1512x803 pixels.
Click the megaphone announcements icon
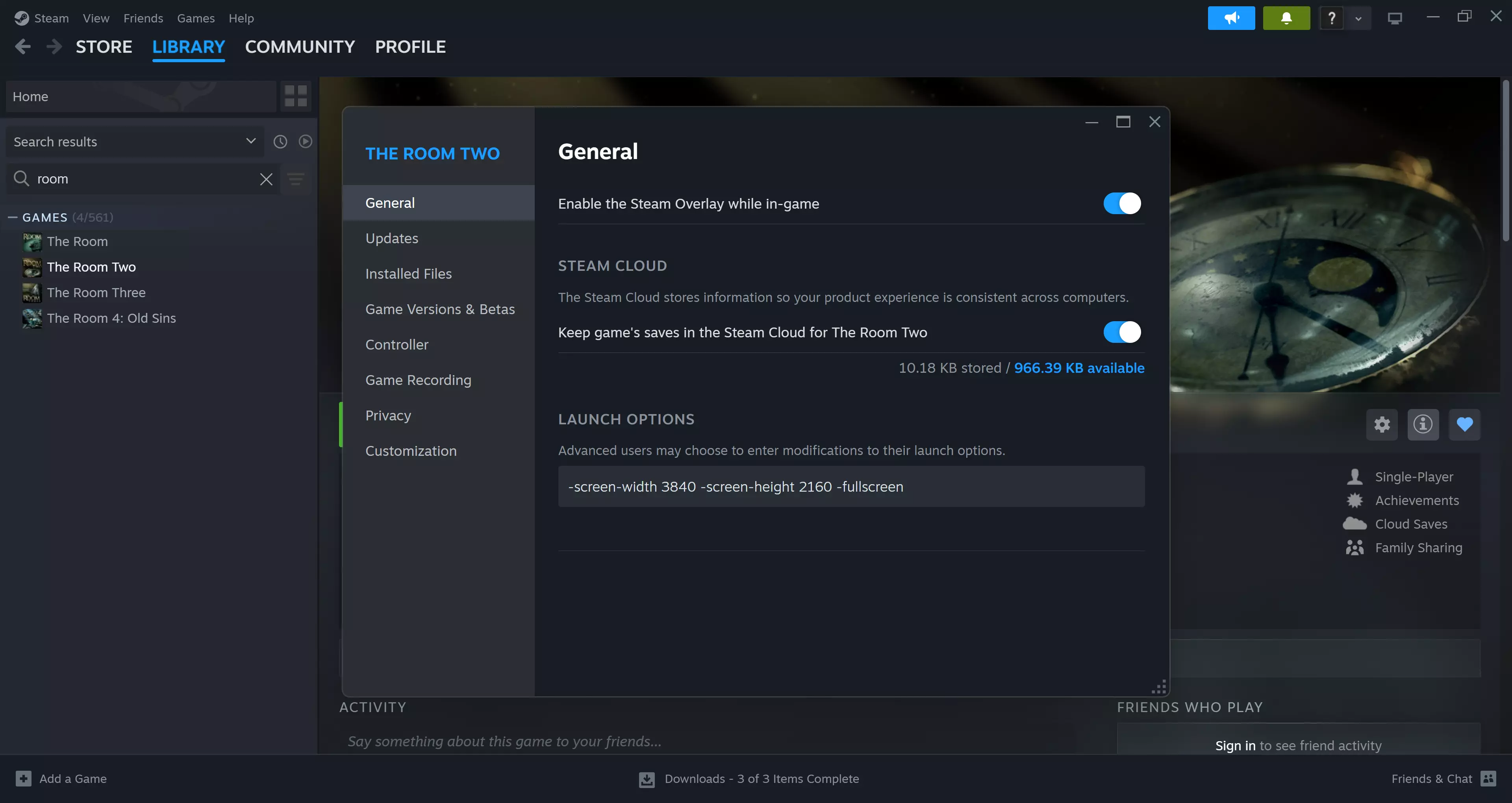[1231, 18]
